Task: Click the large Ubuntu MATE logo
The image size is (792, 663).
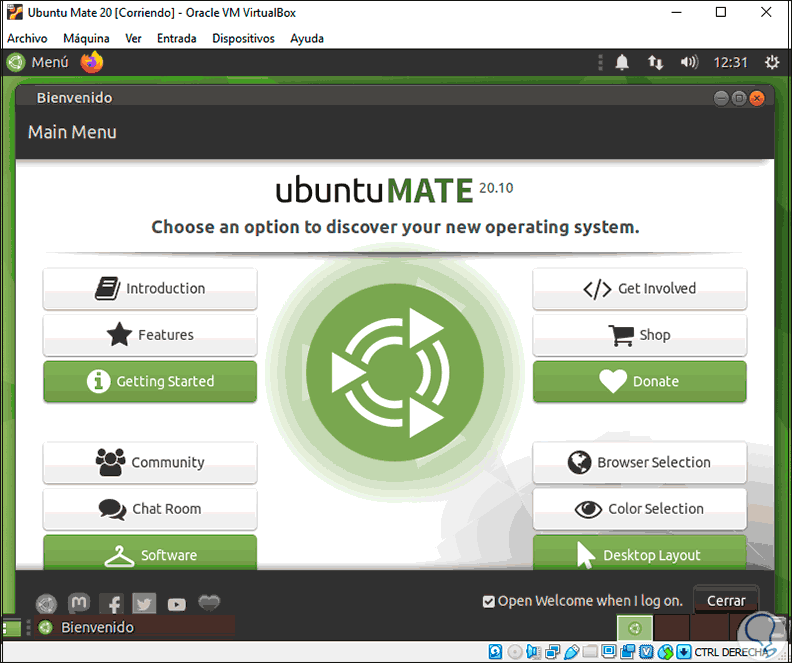Action: click(x=395, y=373)
